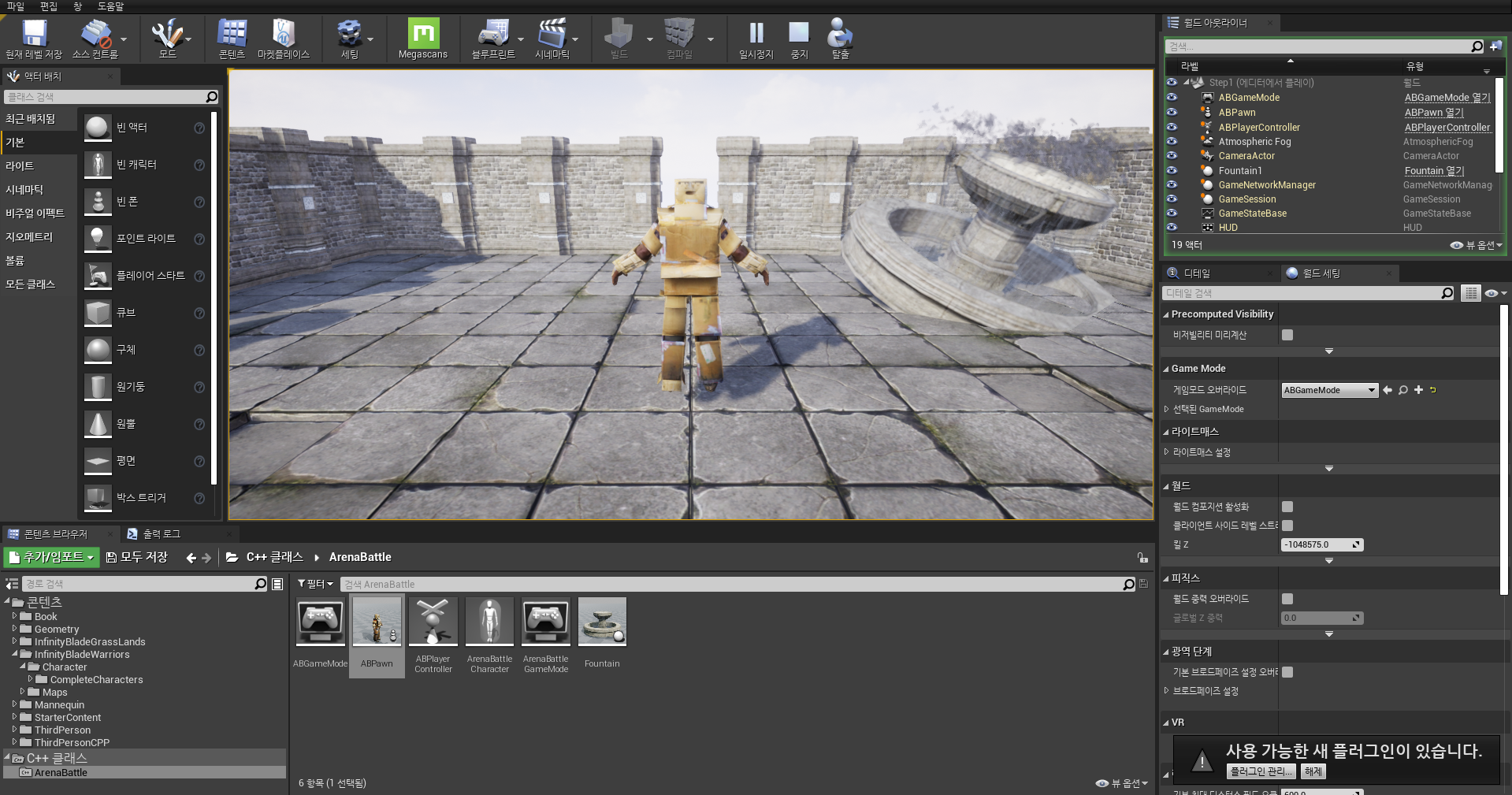Open the Marketplace toolbar icon
1512x795 pixels.
click(284, 33)
